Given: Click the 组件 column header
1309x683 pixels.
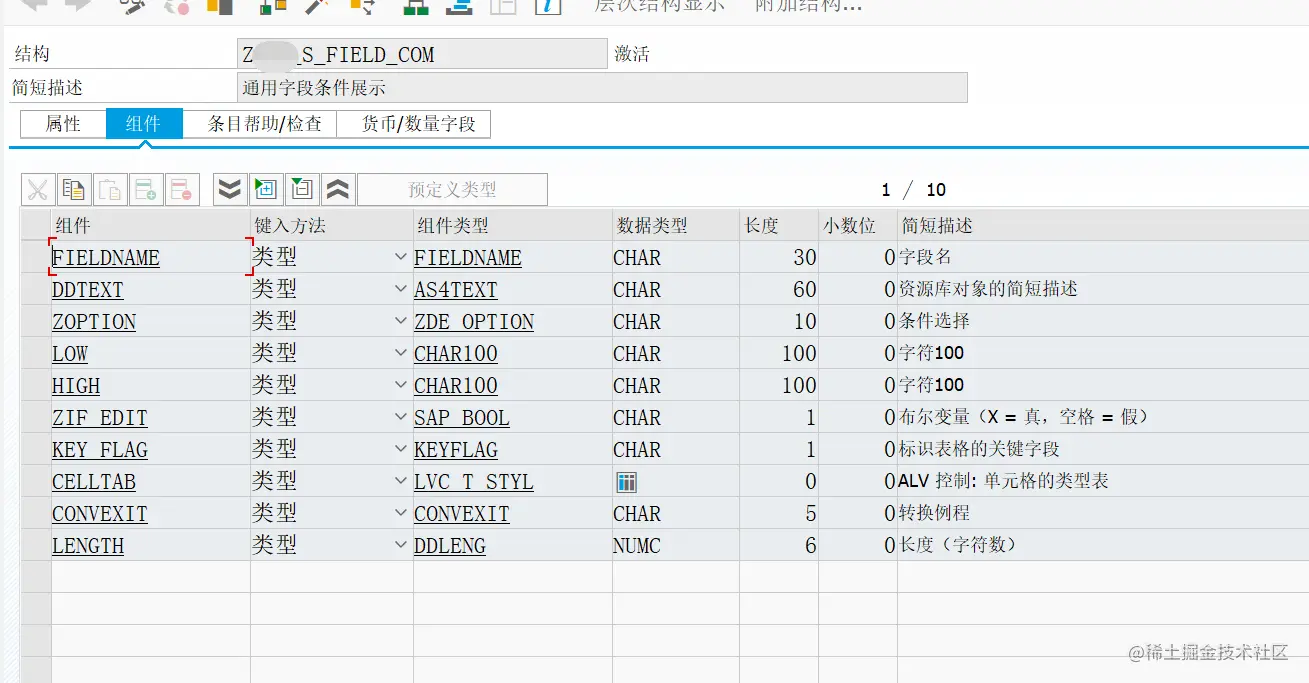Looking at the screenshot, I should coord(151,226).
